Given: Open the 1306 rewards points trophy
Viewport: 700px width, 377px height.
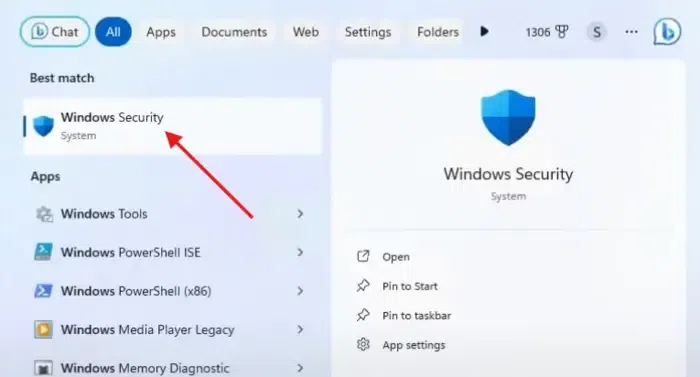Looking at the screenshot, I should 547,32.
